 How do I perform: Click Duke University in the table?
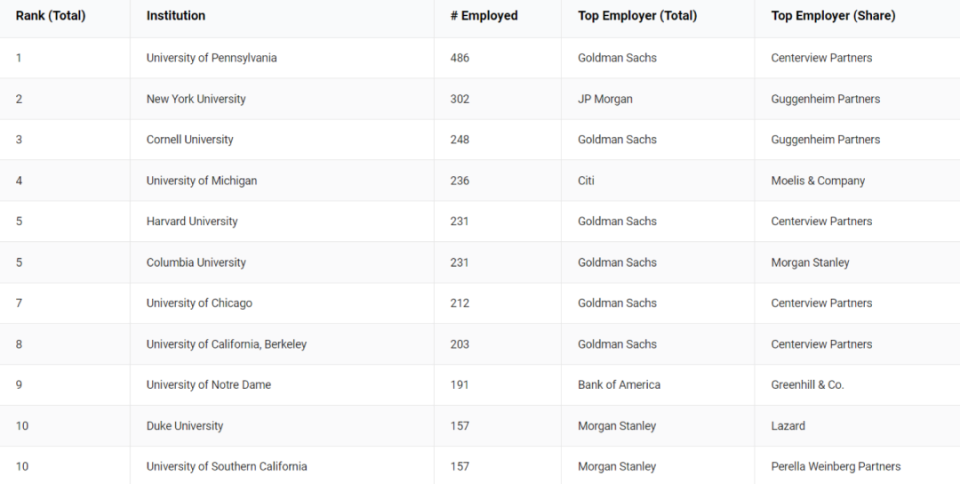pos(184,426)
